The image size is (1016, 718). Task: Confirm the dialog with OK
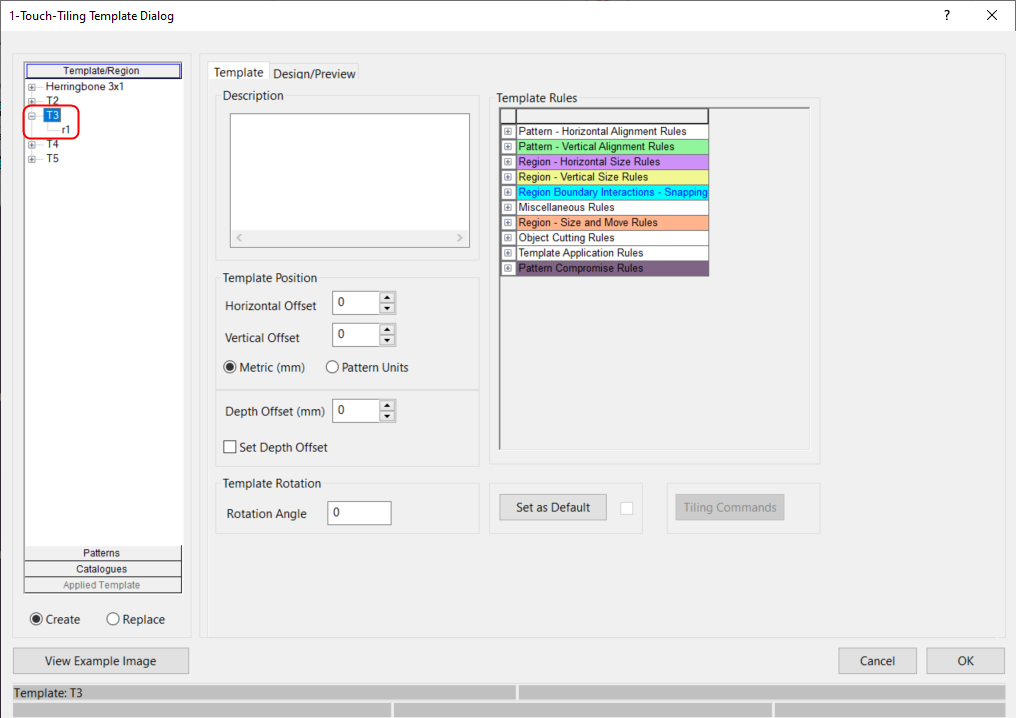point(965,661)
